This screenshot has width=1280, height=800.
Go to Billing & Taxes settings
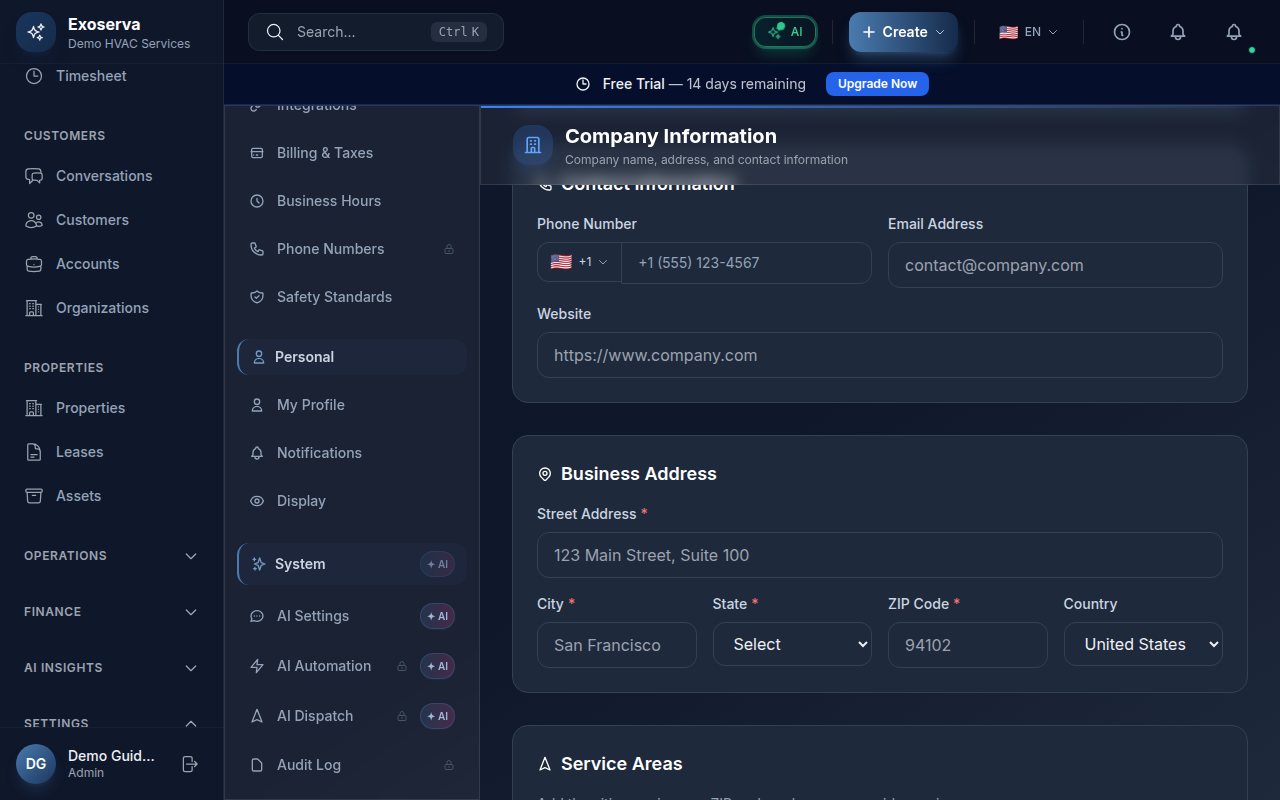click(x=324, y=153)
